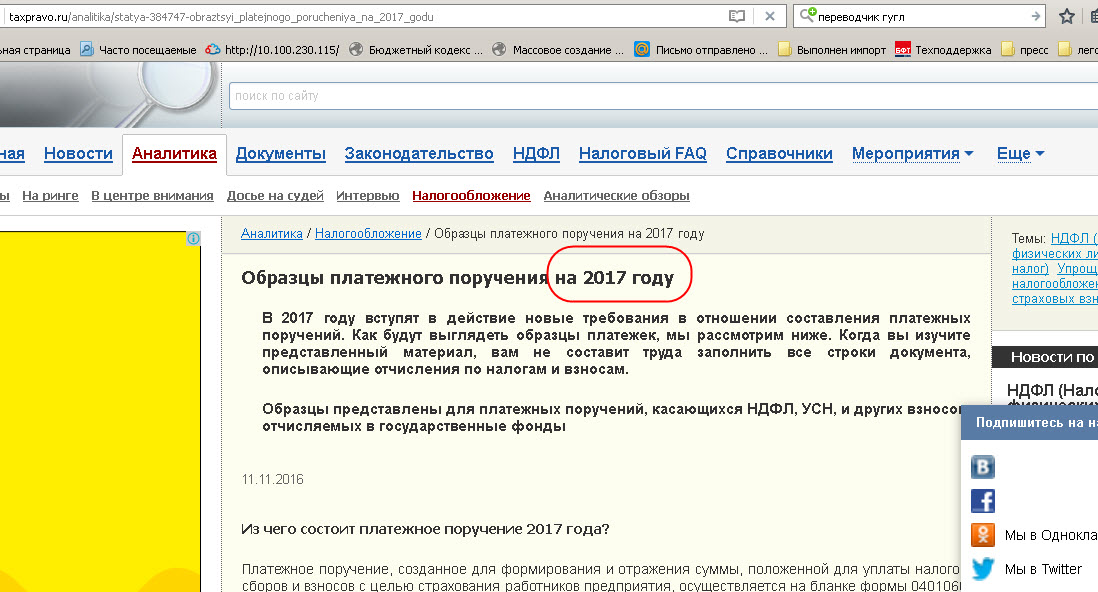Screen dimensions: 1098x592
Task: Open 'Выполнен импорт' bookmark folder
Action: [832, 50]
